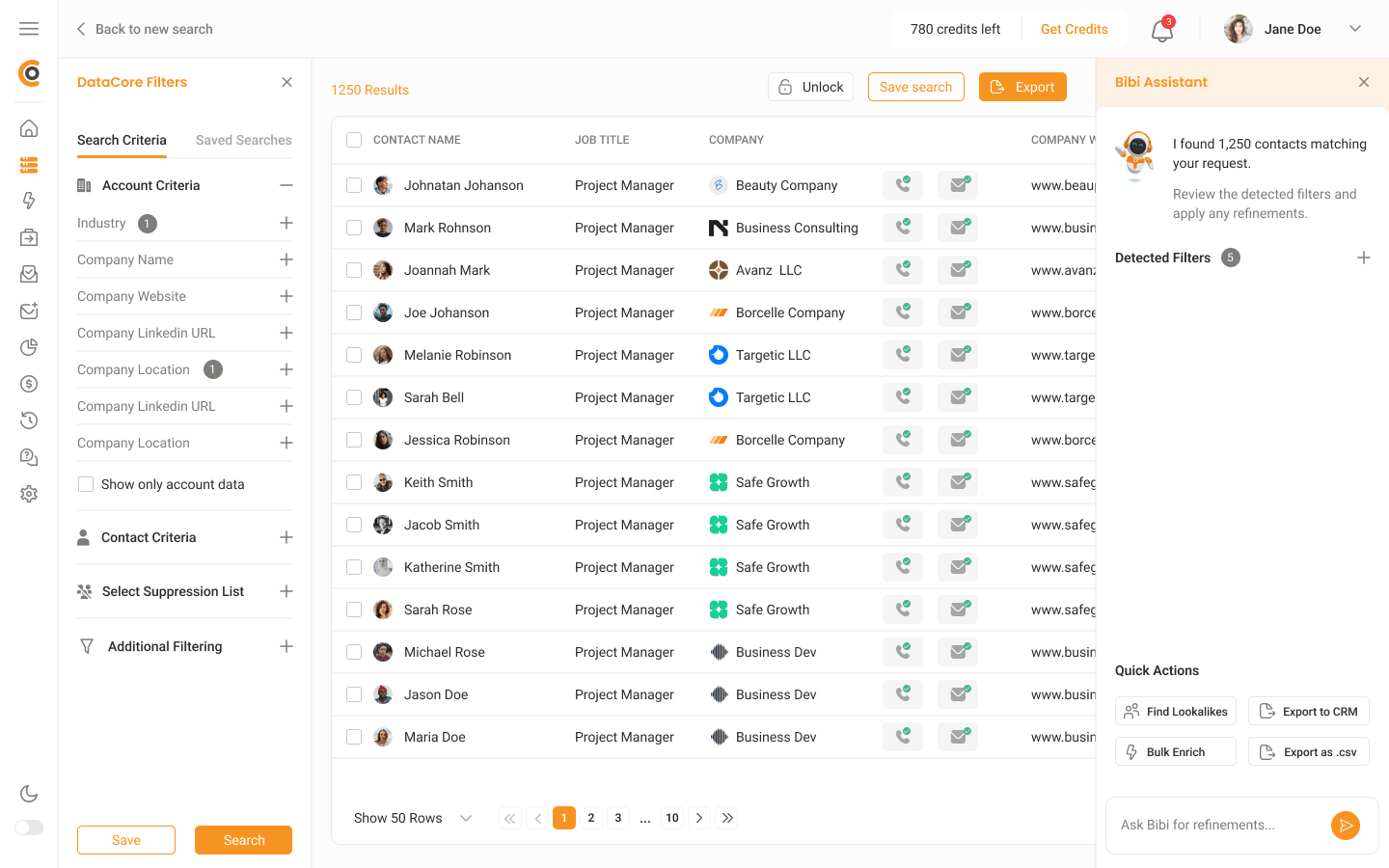
Task: Open the lightning bolt sidebar icon
Action: 29,201
